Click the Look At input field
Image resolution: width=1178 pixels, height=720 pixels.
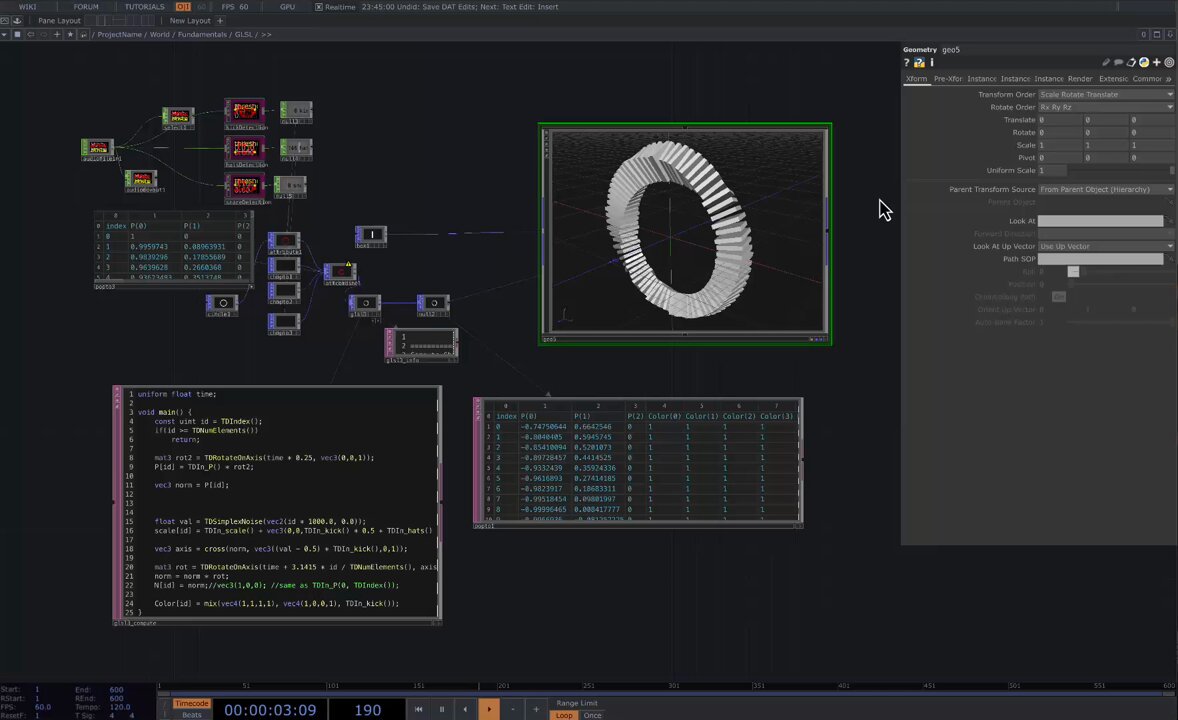[1101, 221]
